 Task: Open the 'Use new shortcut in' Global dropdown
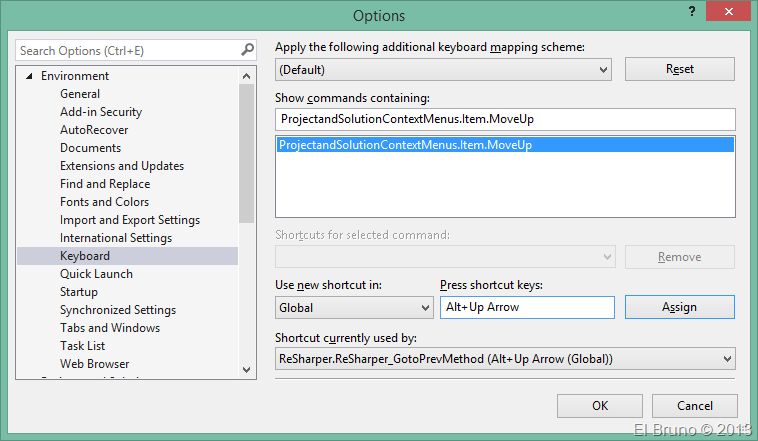[421, 308]
